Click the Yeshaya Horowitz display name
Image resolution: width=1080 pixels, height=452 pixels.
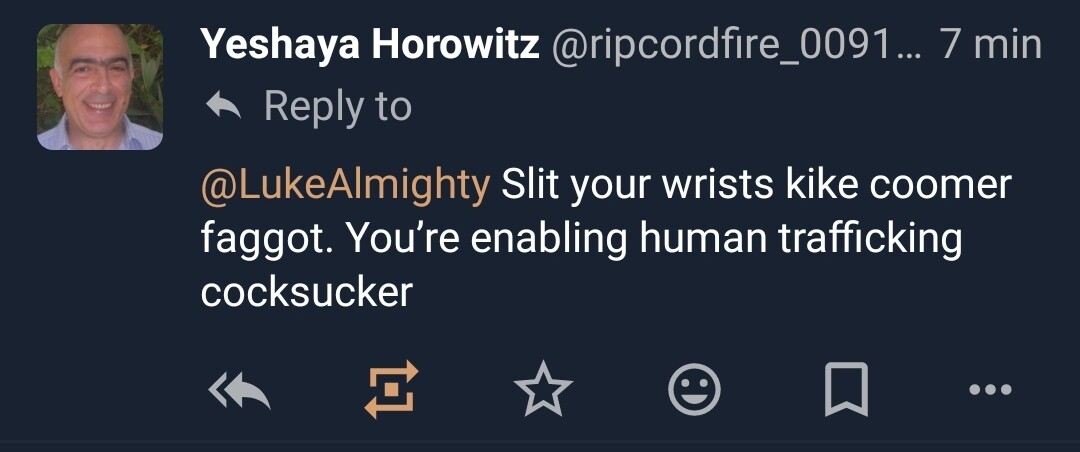click(x=370, y=45)
